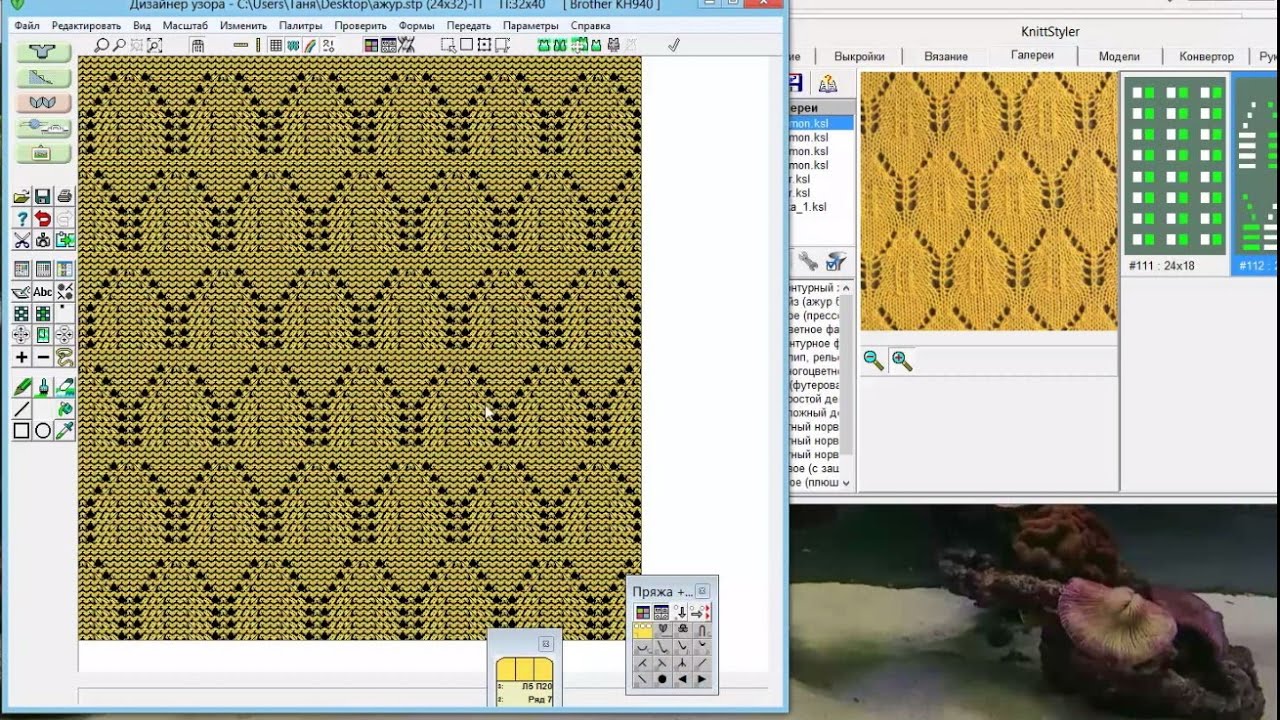Switch to Вязание tab in KnittStyler
The image size is (1280, 720).
click(x=945, y=57)
